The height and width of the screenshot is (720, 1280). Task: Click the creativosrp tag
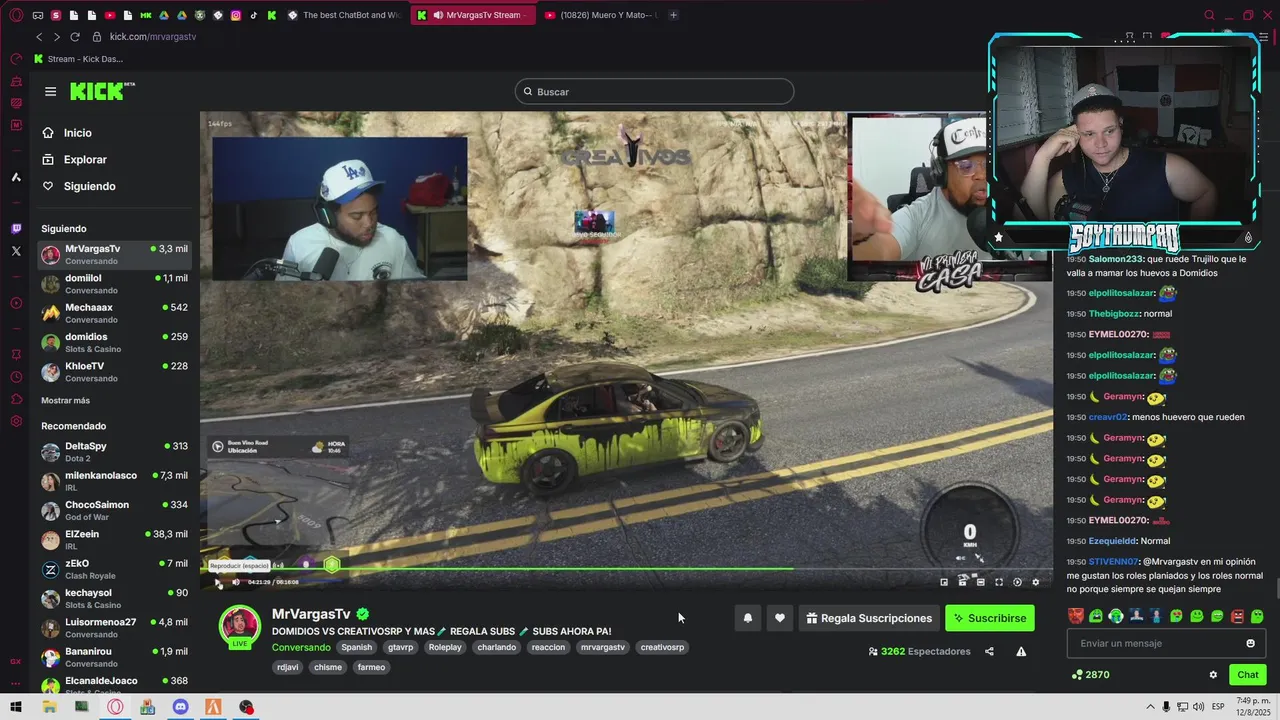662,647
